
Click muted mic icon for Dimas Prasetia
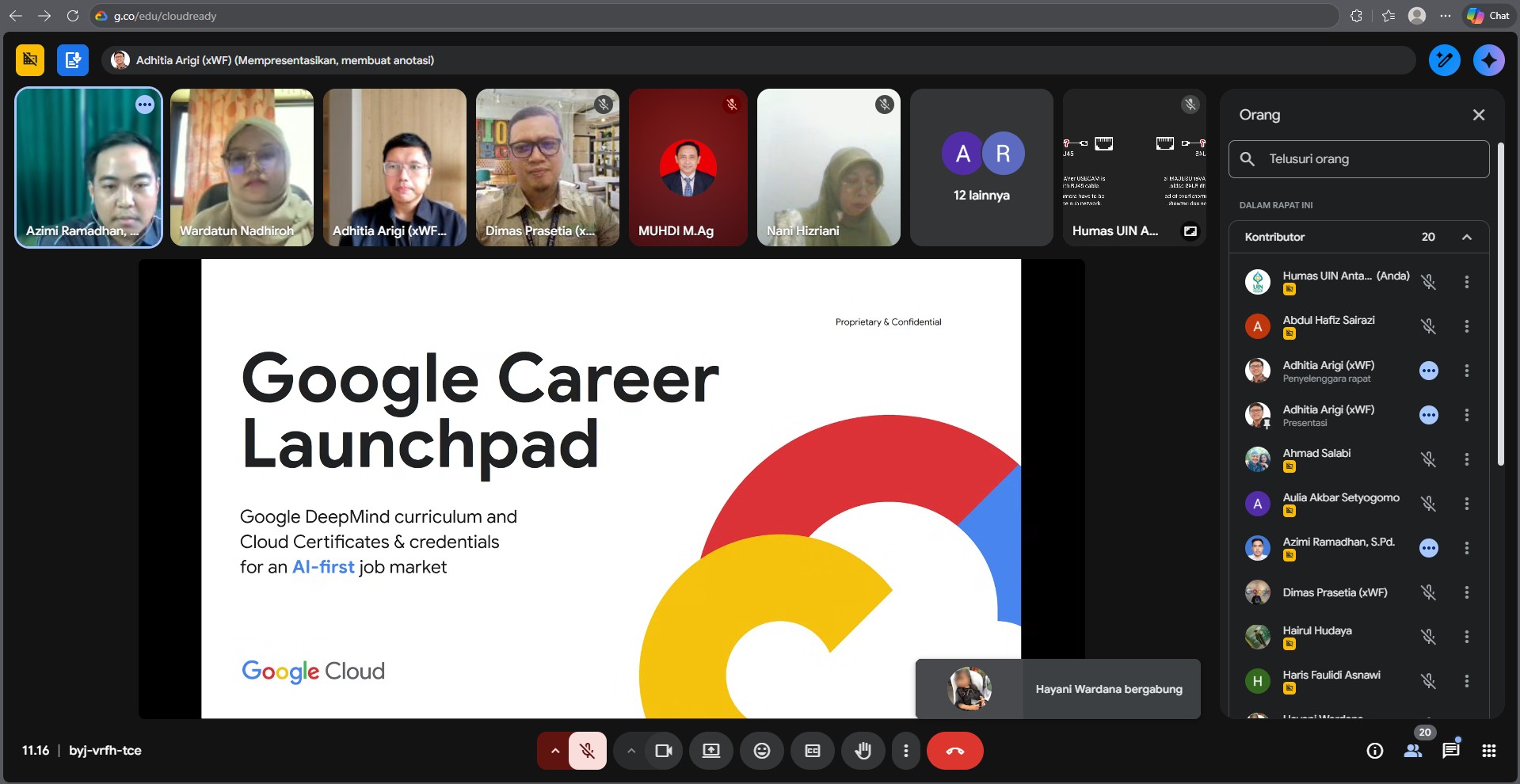tap(1428, 592)
